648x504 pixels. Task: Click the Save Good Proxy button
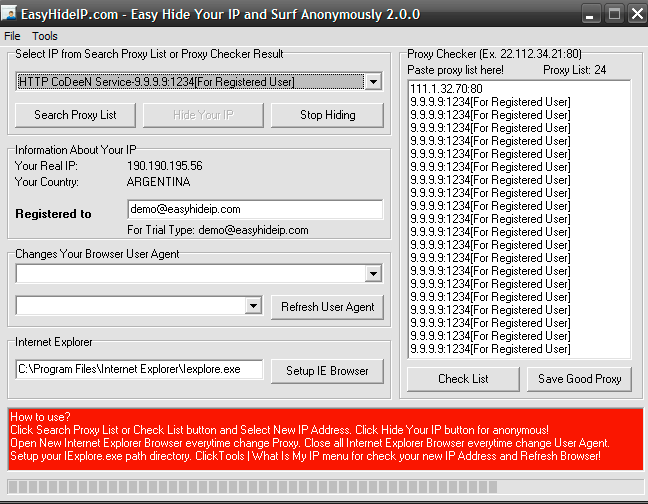(579, 379)
